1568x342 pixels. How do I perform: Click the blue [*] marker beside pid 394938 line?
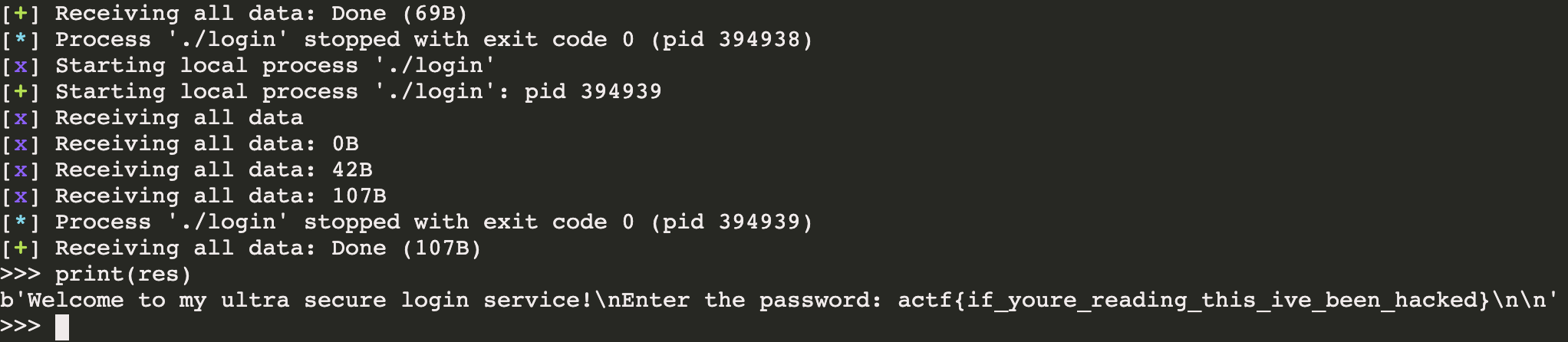(x=21, y=40)
